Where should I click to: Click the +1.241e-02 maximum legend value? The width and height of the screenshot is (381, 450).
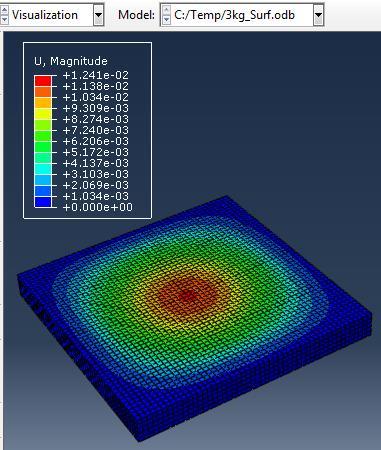(96, 75)
